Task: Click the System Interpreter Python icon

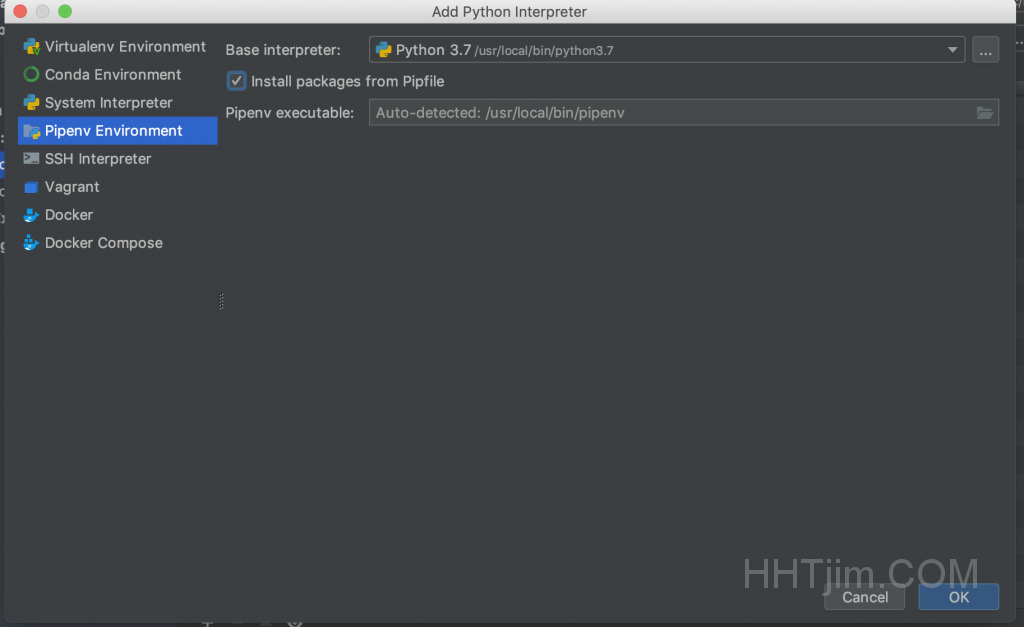Action: [31, 103]
